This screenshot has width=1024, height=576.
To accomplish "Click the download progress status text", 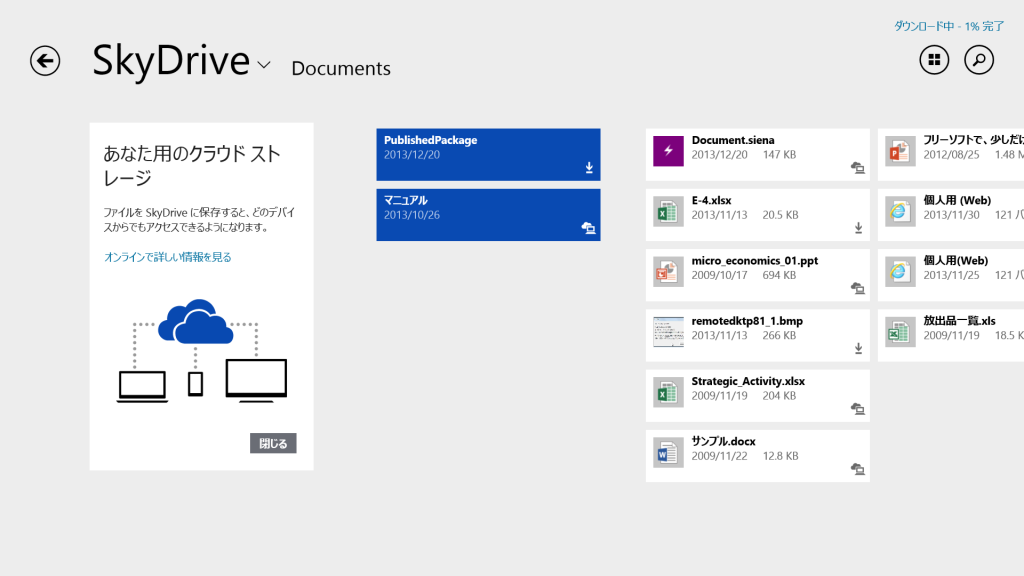I will pos(949,26).
